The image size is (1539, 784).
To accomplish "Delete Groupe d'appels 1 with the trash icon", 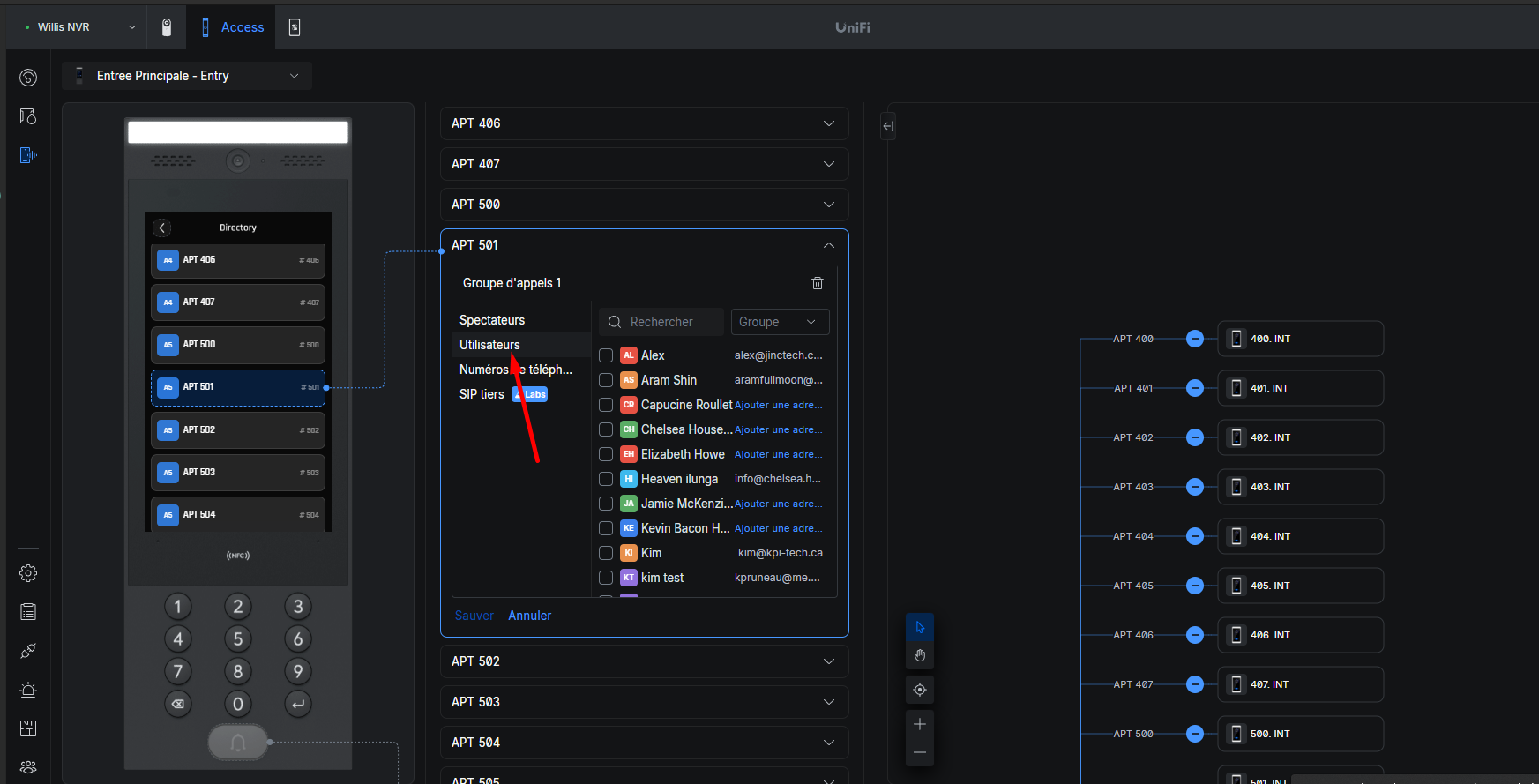I will pos(818,283).
